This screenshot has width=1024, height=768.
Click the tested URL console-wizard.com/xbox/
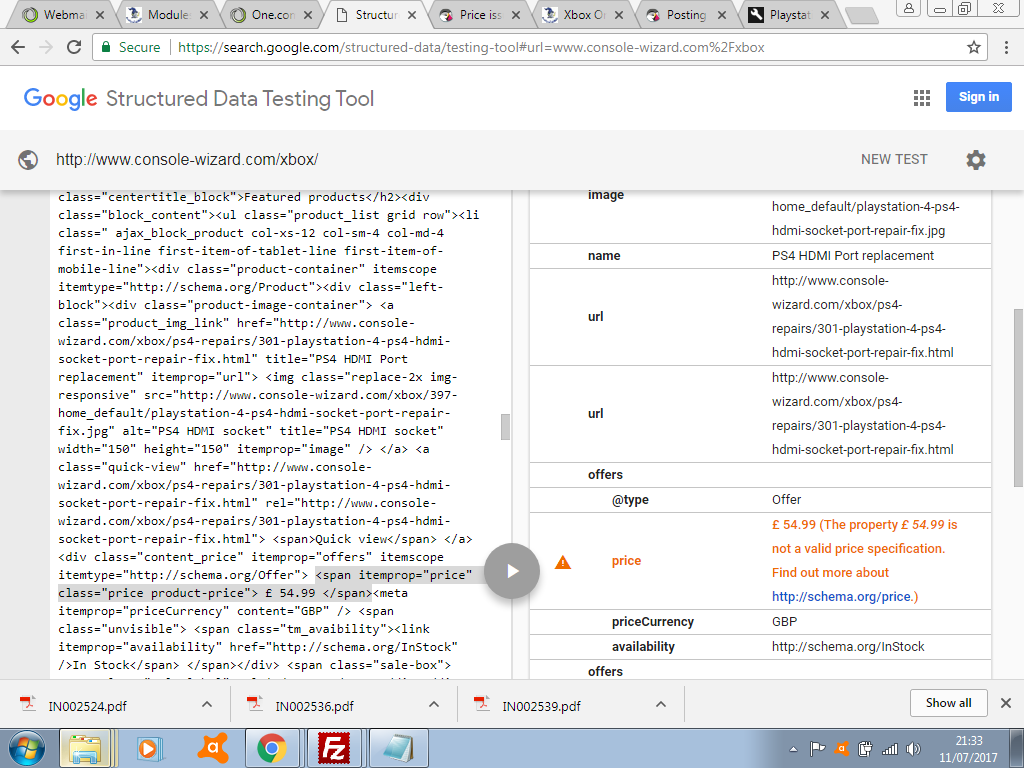187,159
